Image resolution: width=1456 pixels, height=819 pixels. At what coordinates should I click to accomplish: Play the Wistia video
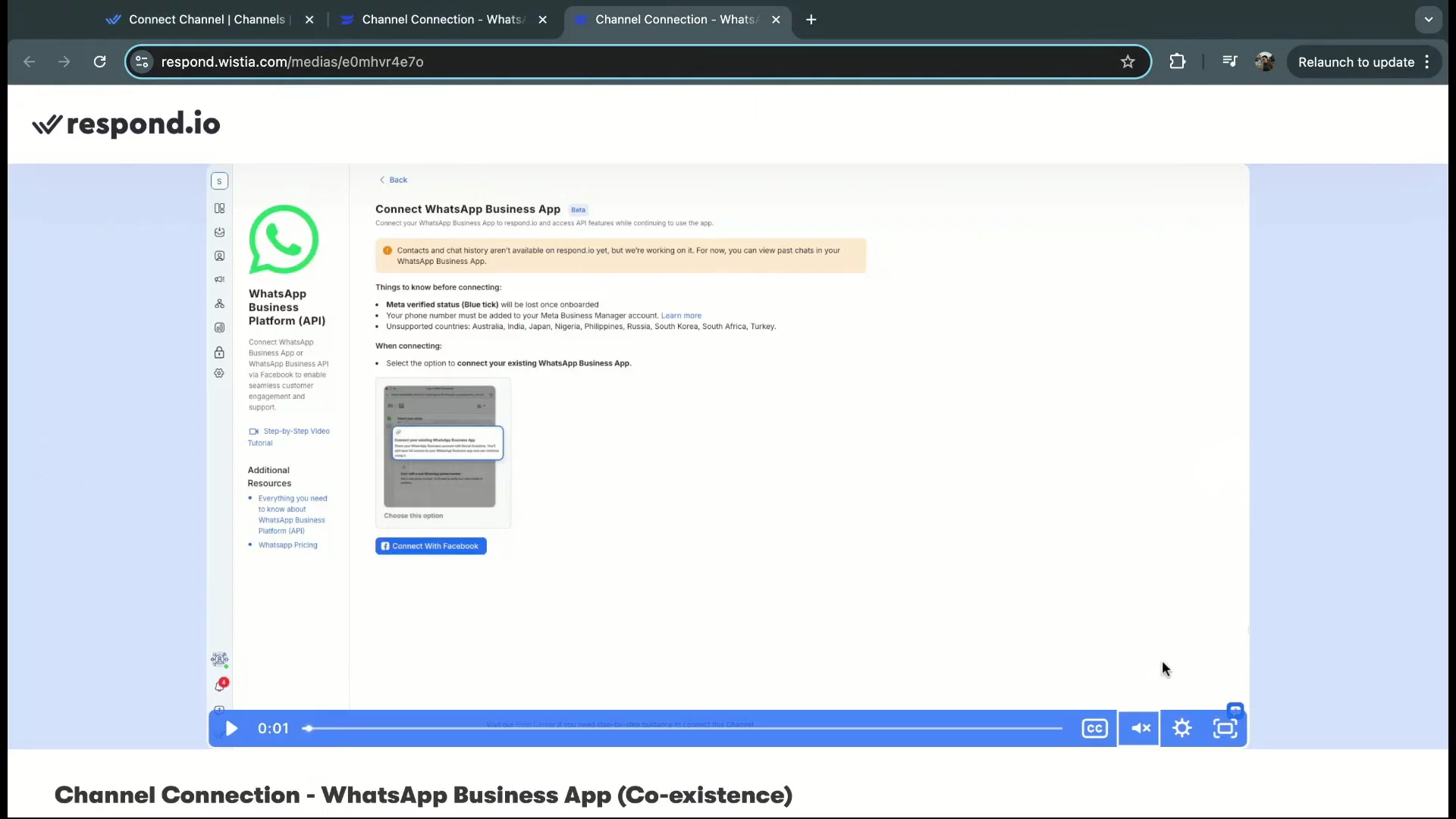click(x=231, y=729)
